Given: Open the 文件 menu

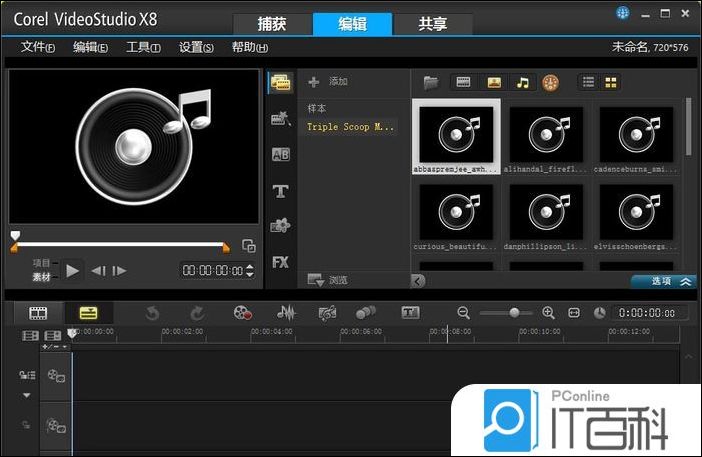Looking at the screenshot, I should [37, 47].
